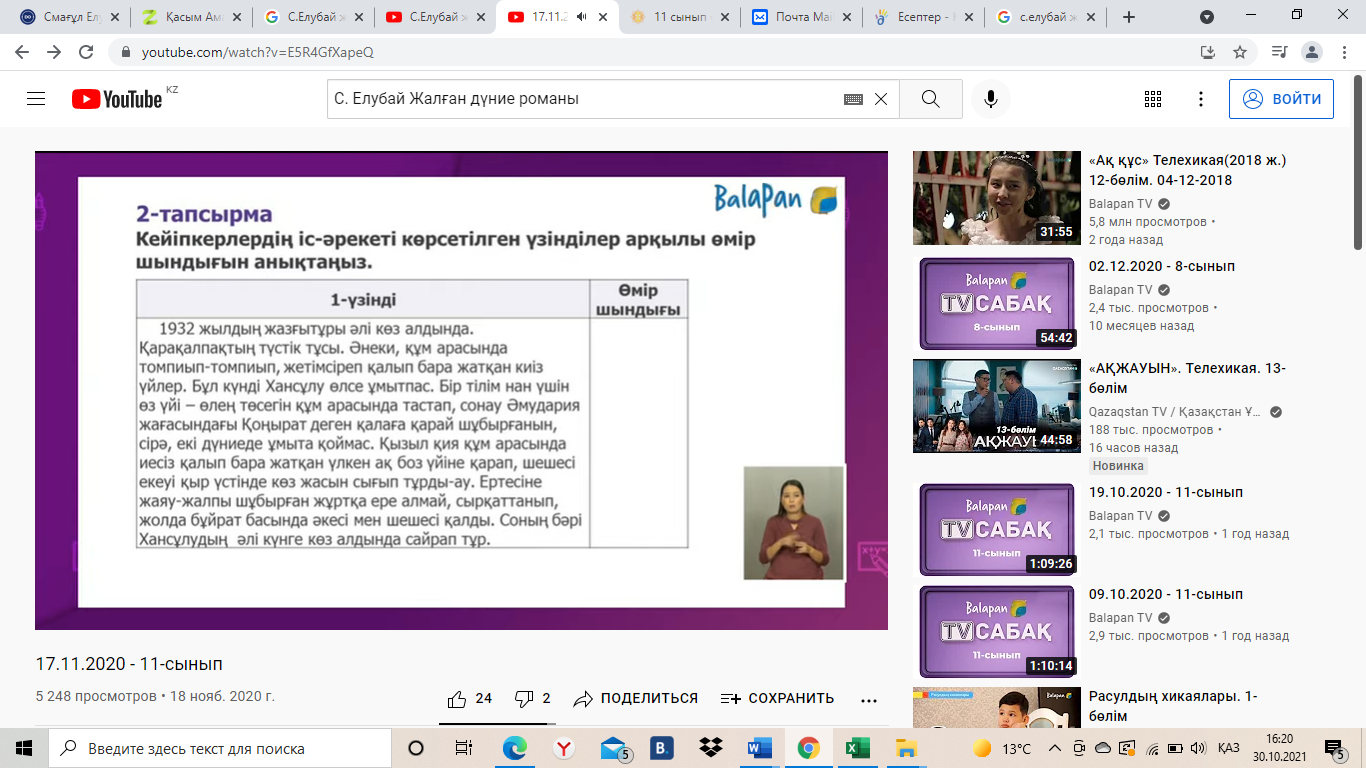
Task: Open the 09.10.2020 - 11-сынып video link
Action: [1166, 594]
